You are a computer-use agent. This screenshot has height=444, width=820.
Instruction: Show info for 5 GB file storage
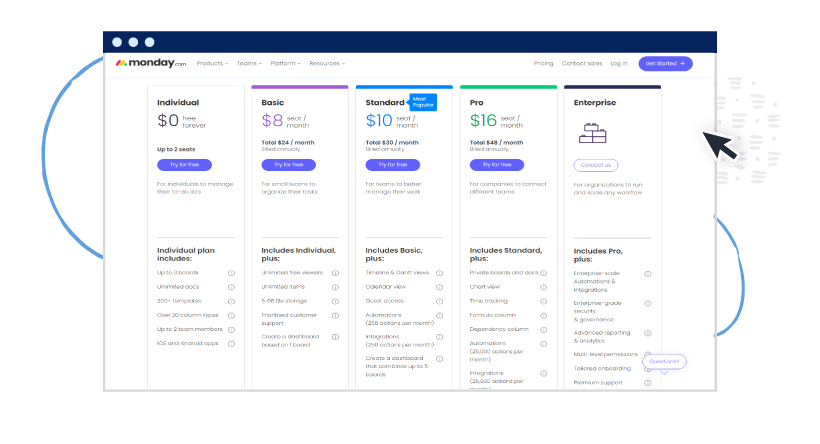pos(335,301)
